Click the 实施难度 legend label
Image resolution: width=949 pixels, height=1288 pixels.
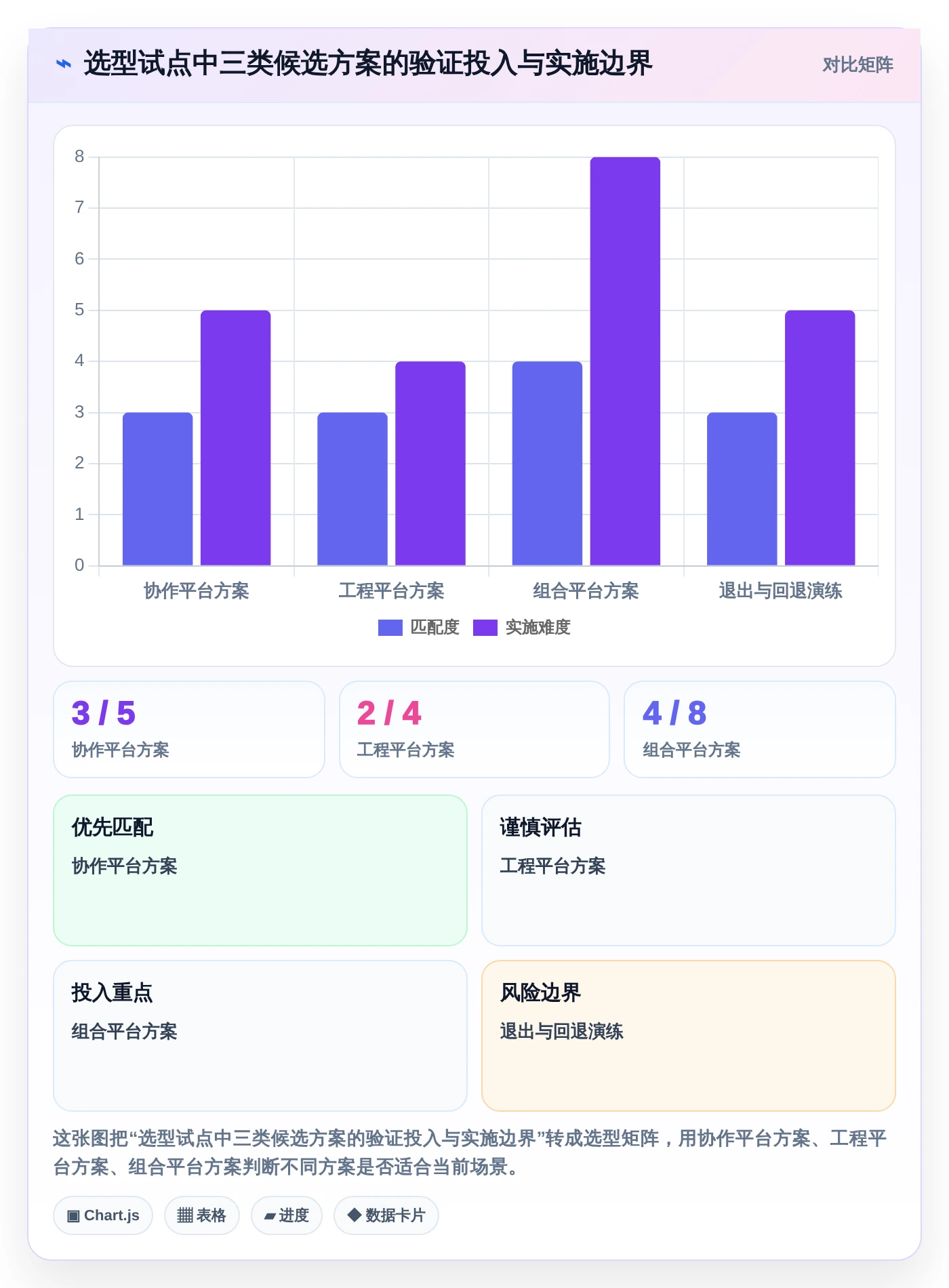(x=538, y=628)
